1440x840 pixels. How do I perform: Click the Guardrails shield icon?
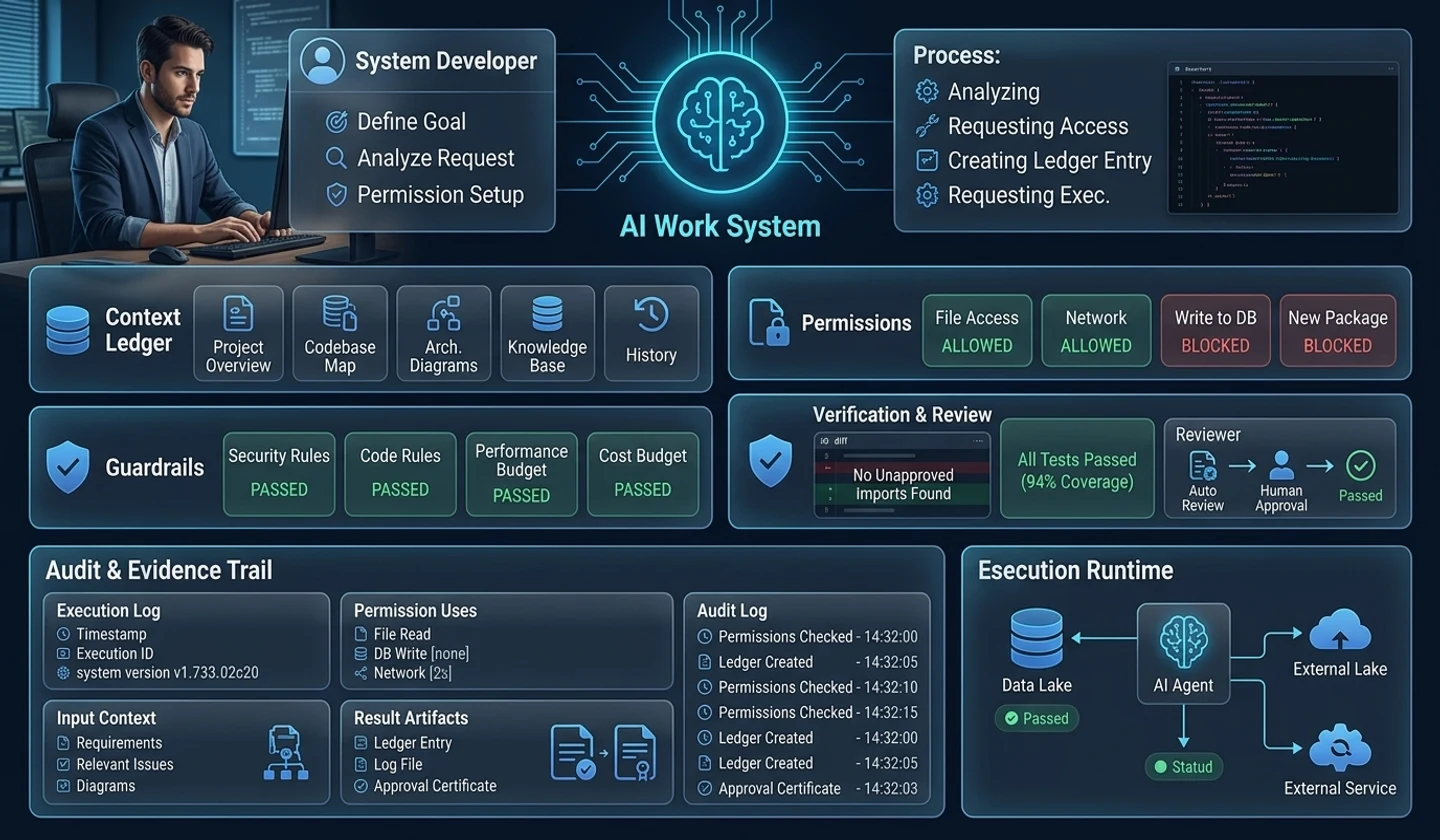point(68,467)
